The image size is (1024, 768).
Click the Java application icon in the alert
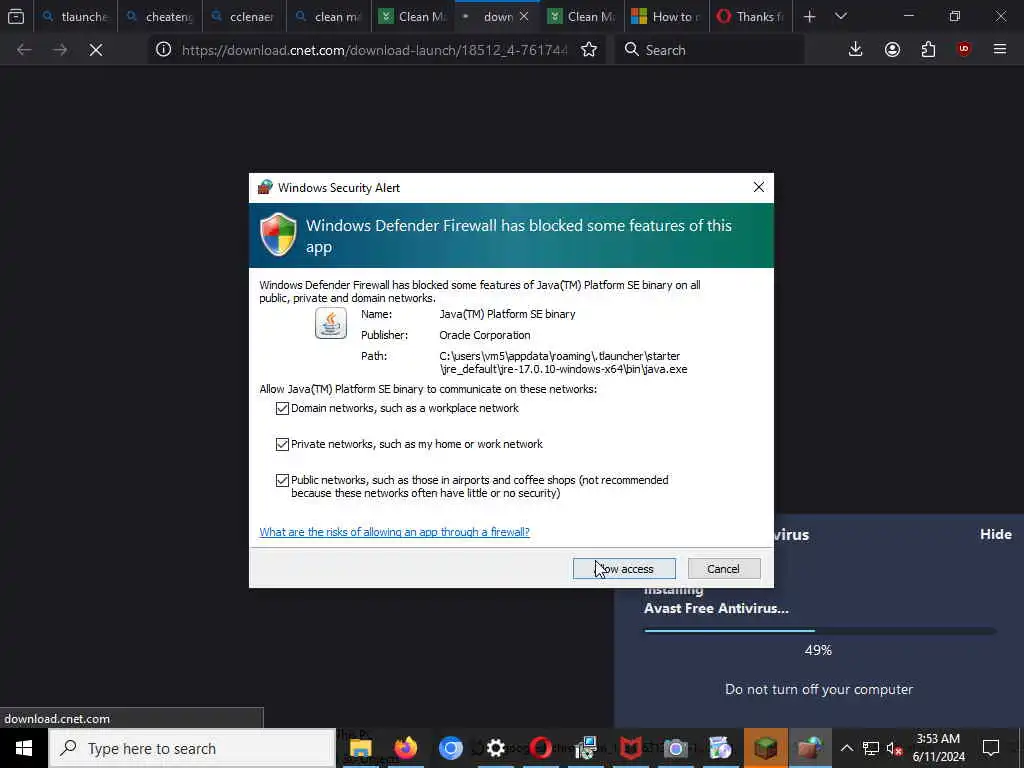point(330,323)
